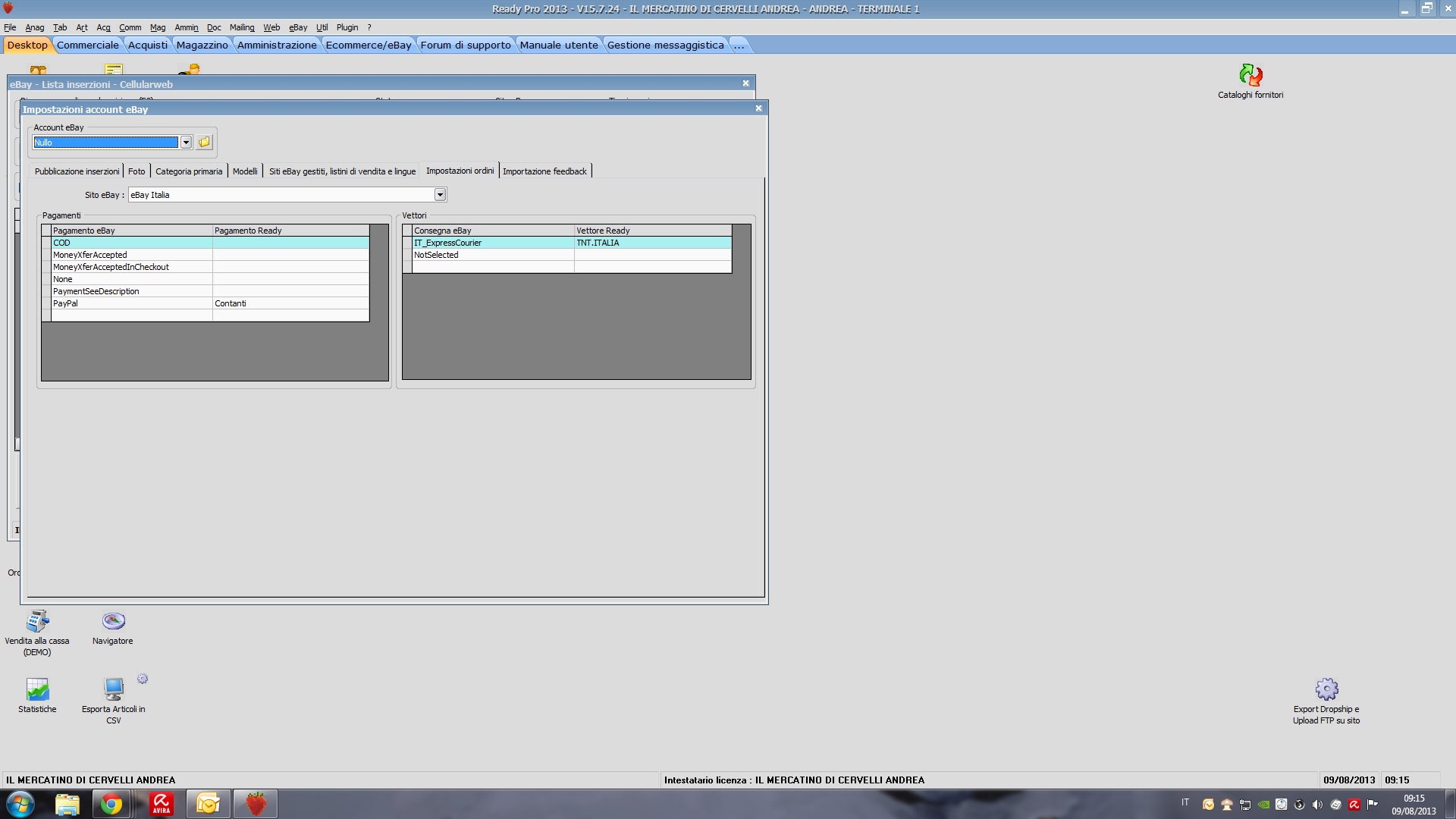1456x819 pixels.
Task: Open the Magazzino toolbar tab
Action: coord(202,45)
